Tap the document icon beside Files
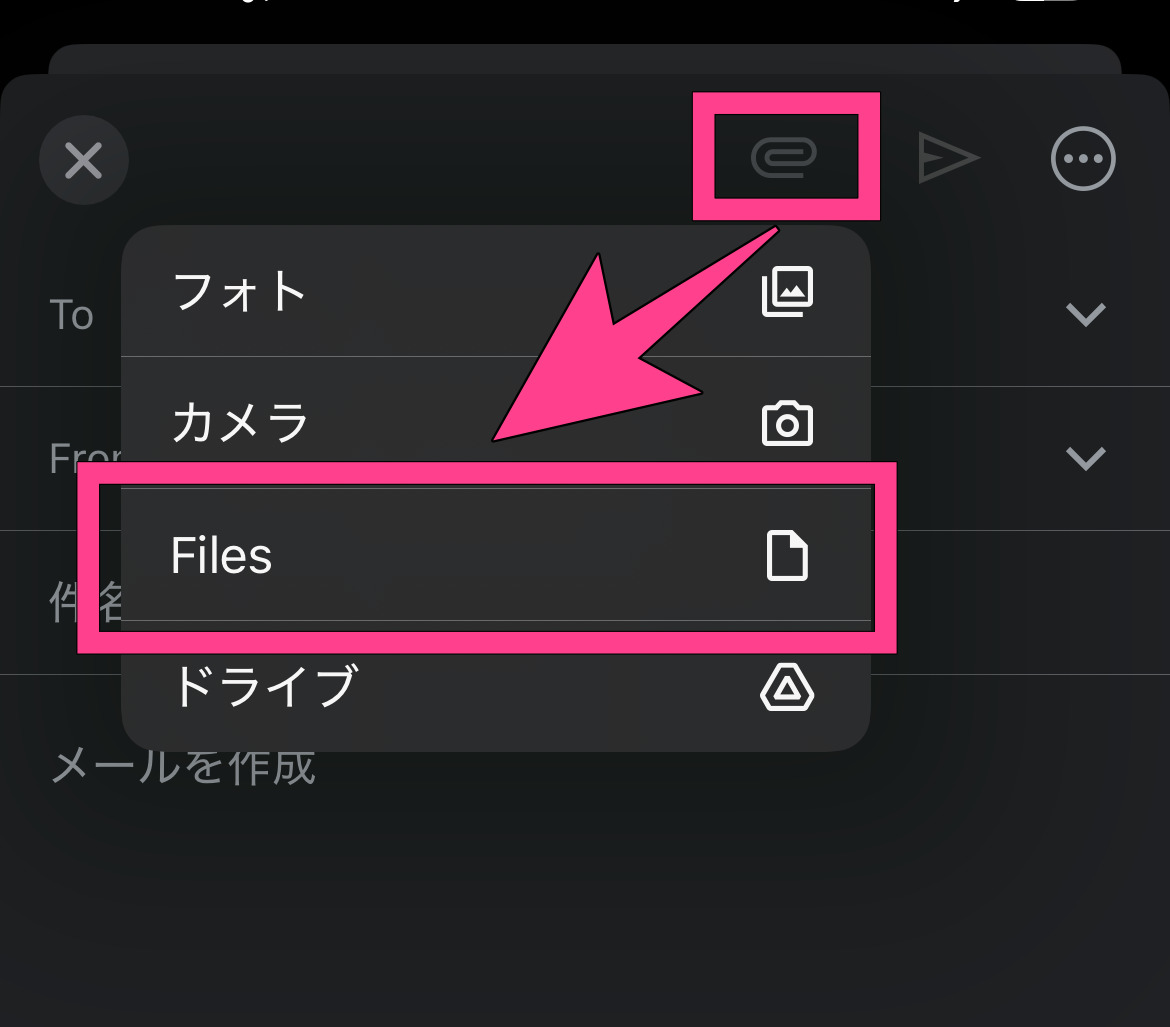 (x=787, y=556)
